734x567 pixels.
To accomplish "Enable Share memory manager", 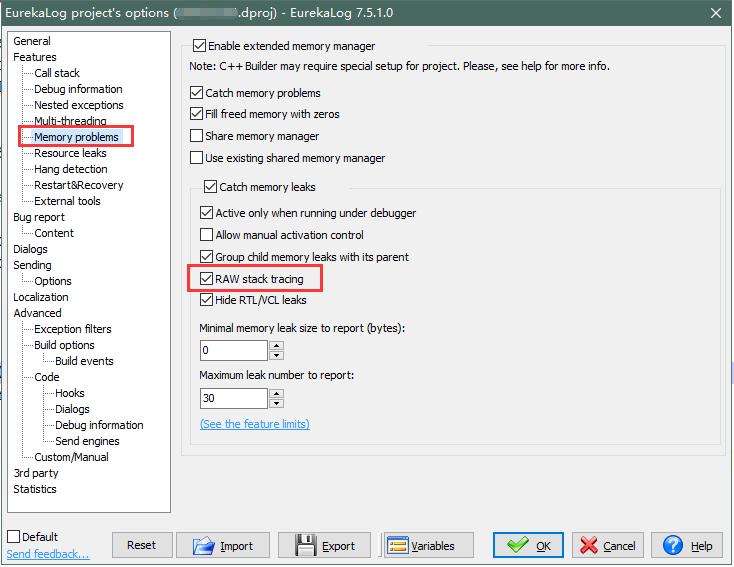I will 197,136.
